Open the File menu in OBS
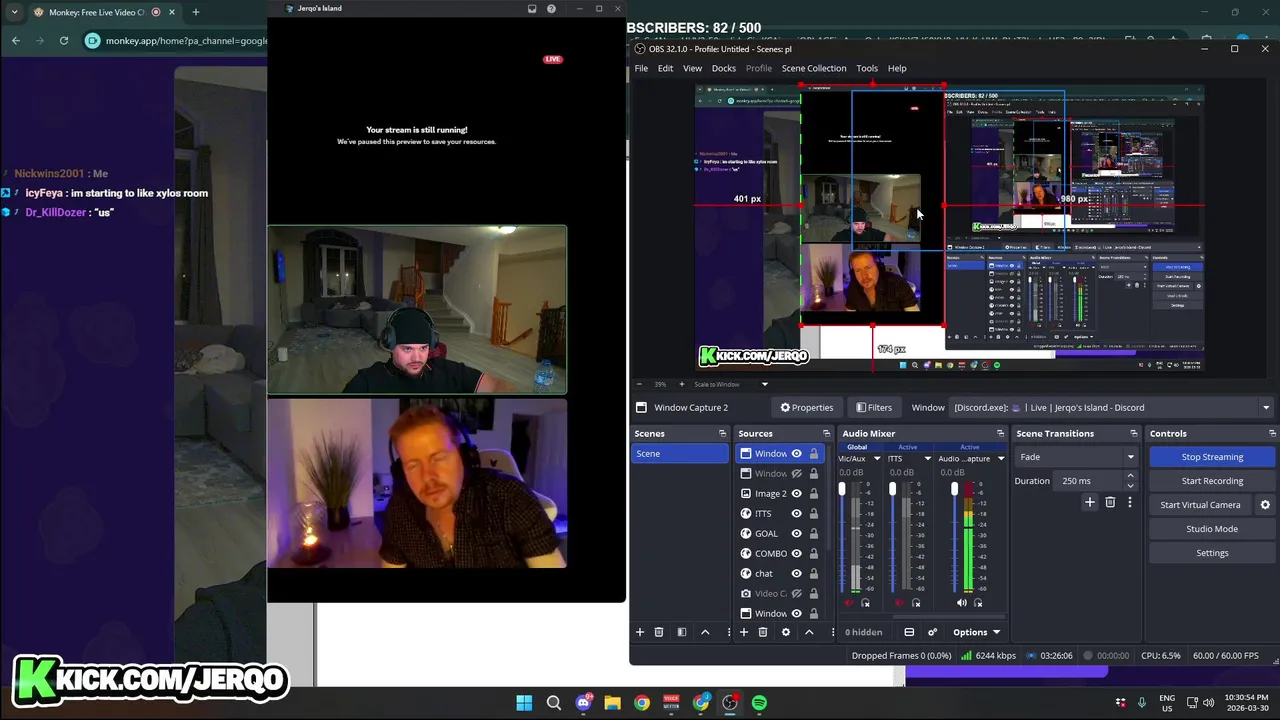 coord(641,68)
